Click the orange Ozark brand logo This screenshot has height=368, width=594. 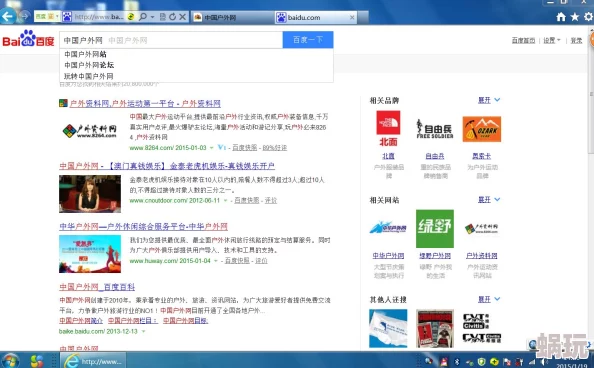coord(482,129)
